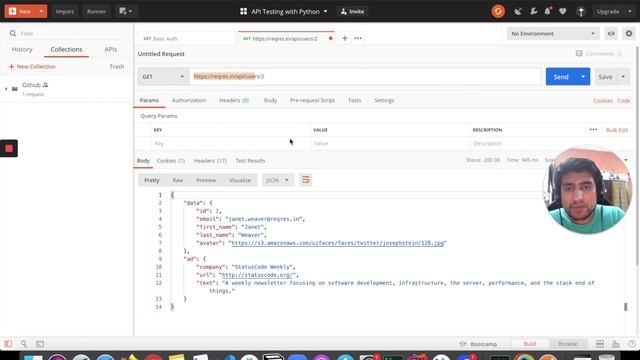Screen dimensions: 640x360
Task: Switch to Browse mode in status bar
Action: click(x=567, y=344)
